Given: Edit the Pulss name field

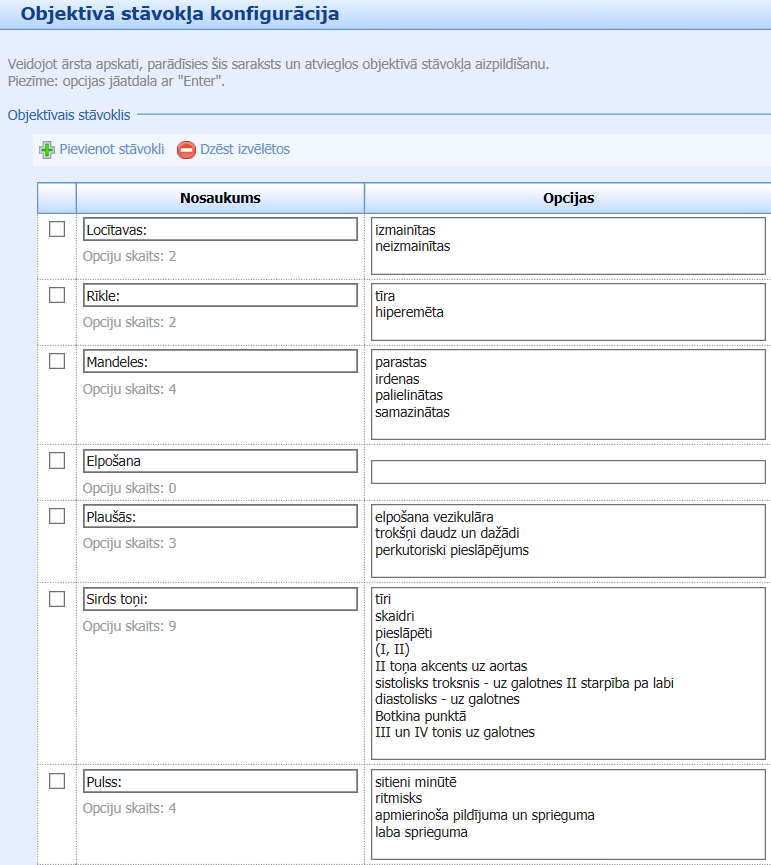Looking at the screenshot, I should coord(220,781).
